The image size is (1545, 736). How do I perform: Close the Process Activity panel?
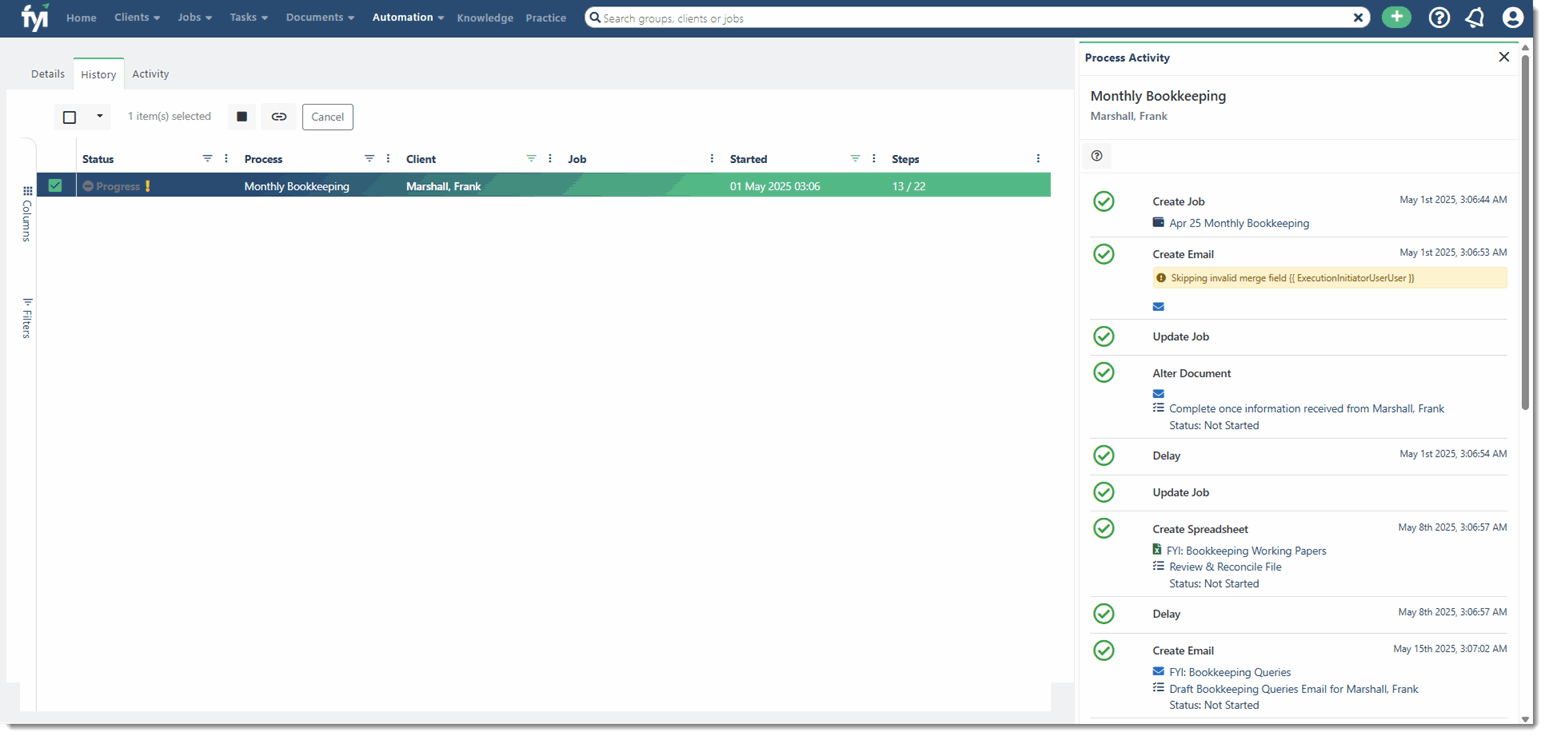(1504, 57)
